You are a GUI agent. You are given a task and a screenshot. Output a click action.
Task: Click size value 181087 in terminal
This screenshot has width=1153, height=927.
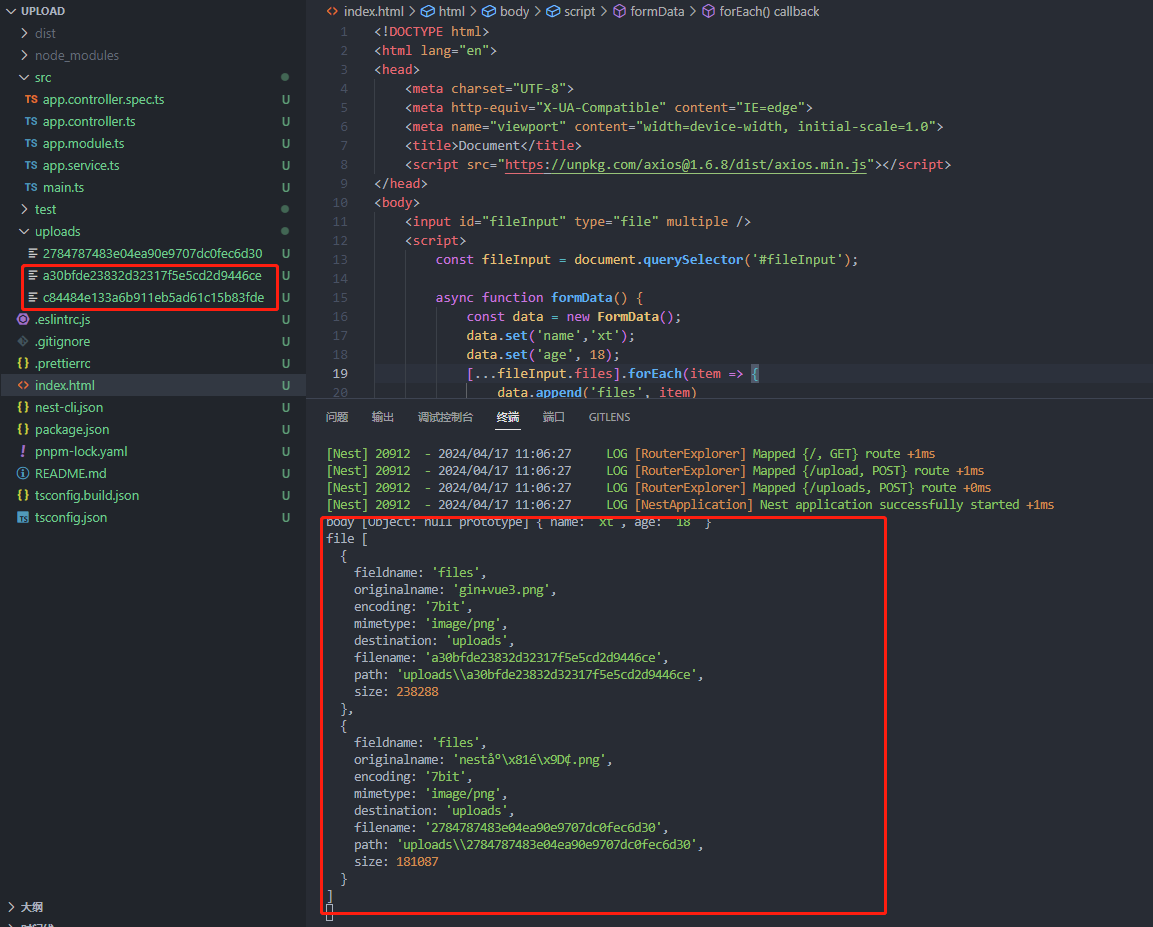tap(417, 862)
